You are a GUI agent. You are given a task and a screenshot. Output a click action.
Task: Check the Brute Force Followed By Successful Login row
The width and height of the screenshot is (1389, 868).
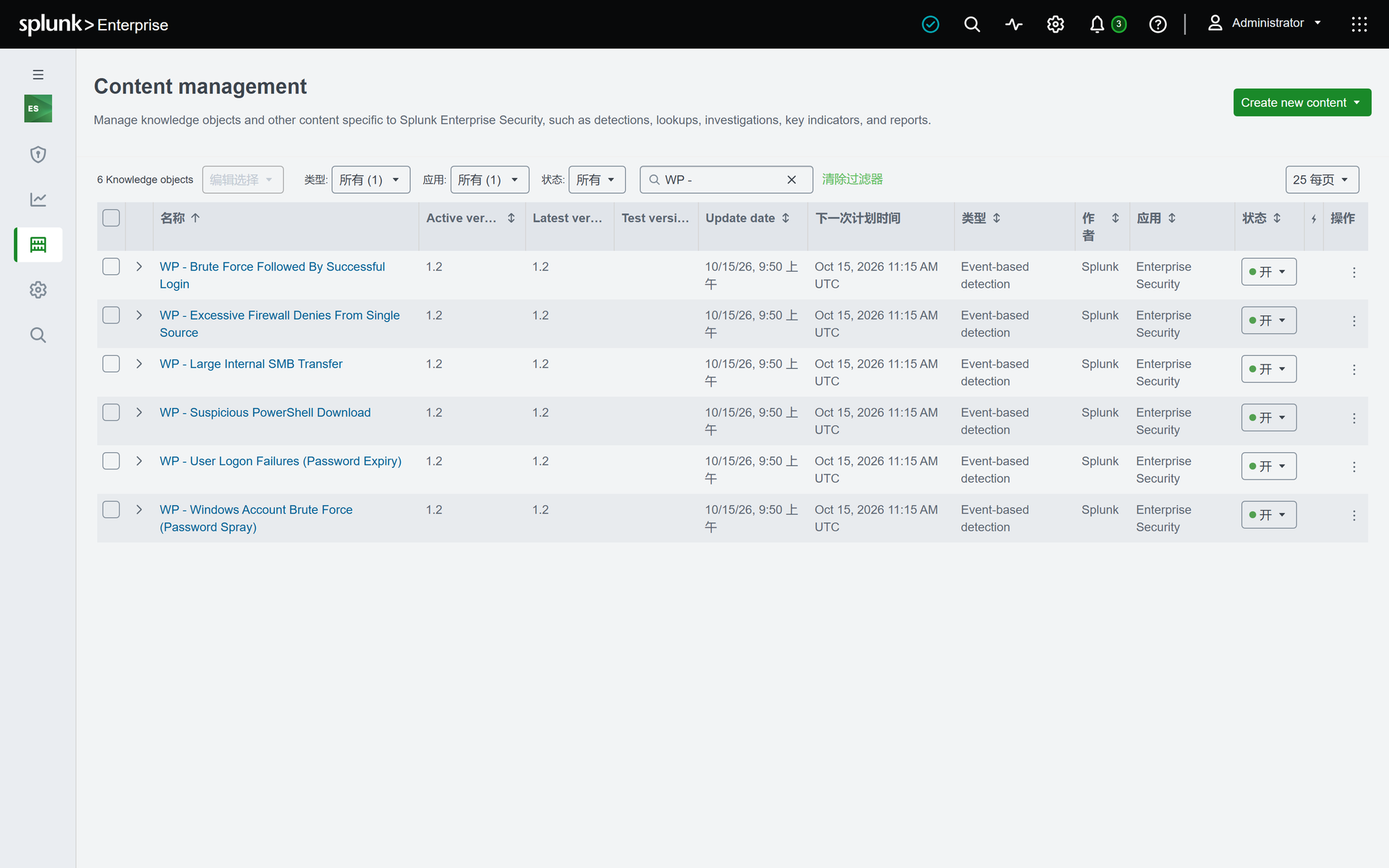[111, 266]
